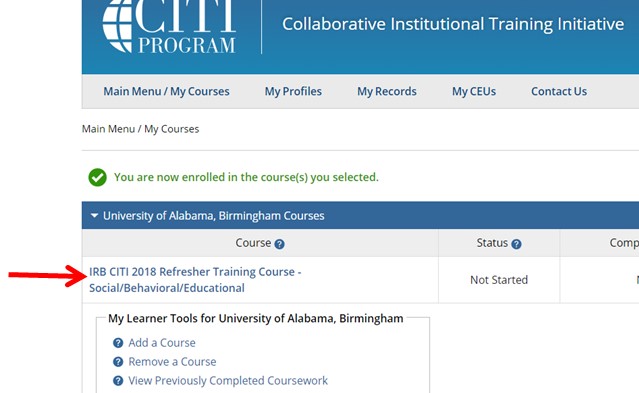This screenshot has width=639, height=393.
Task: Open the My Profiles menu item
Action: (x=293, y=91)
